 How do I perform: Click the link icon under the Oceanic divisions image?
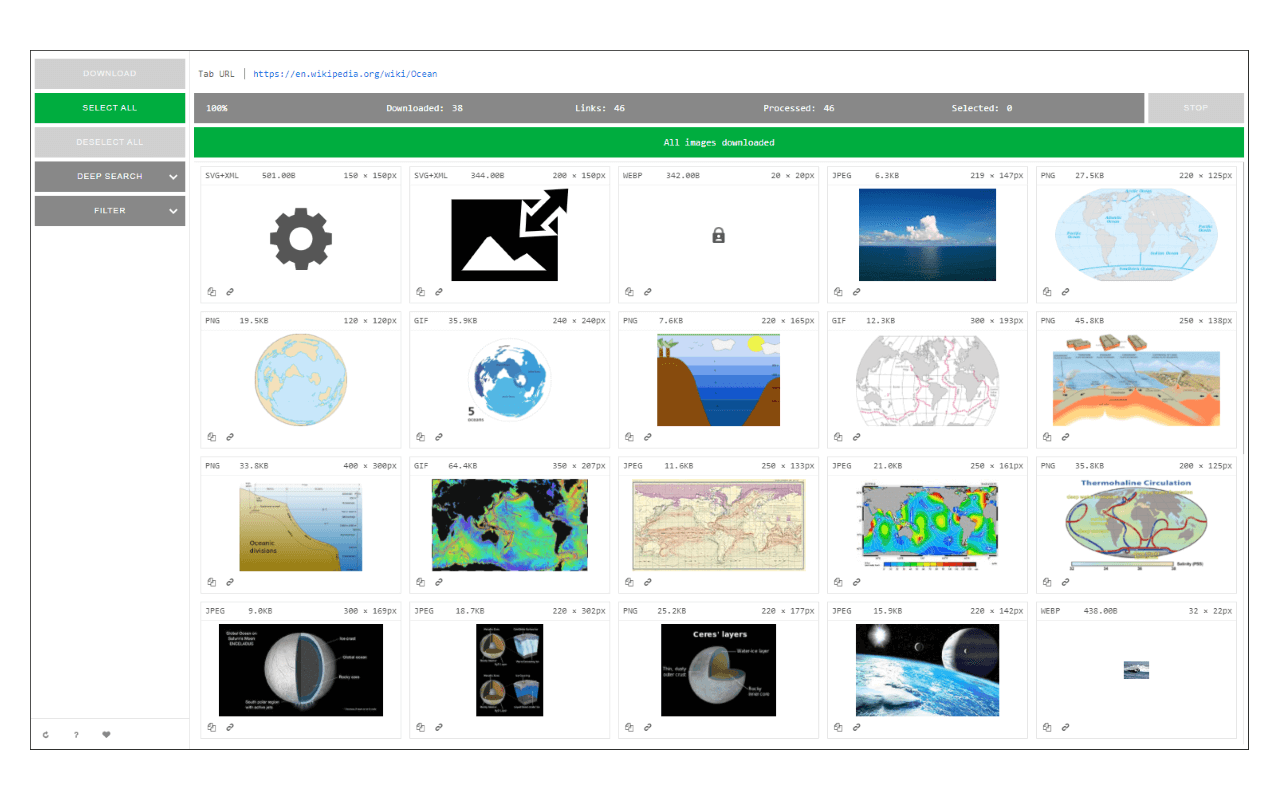point(230,582)
